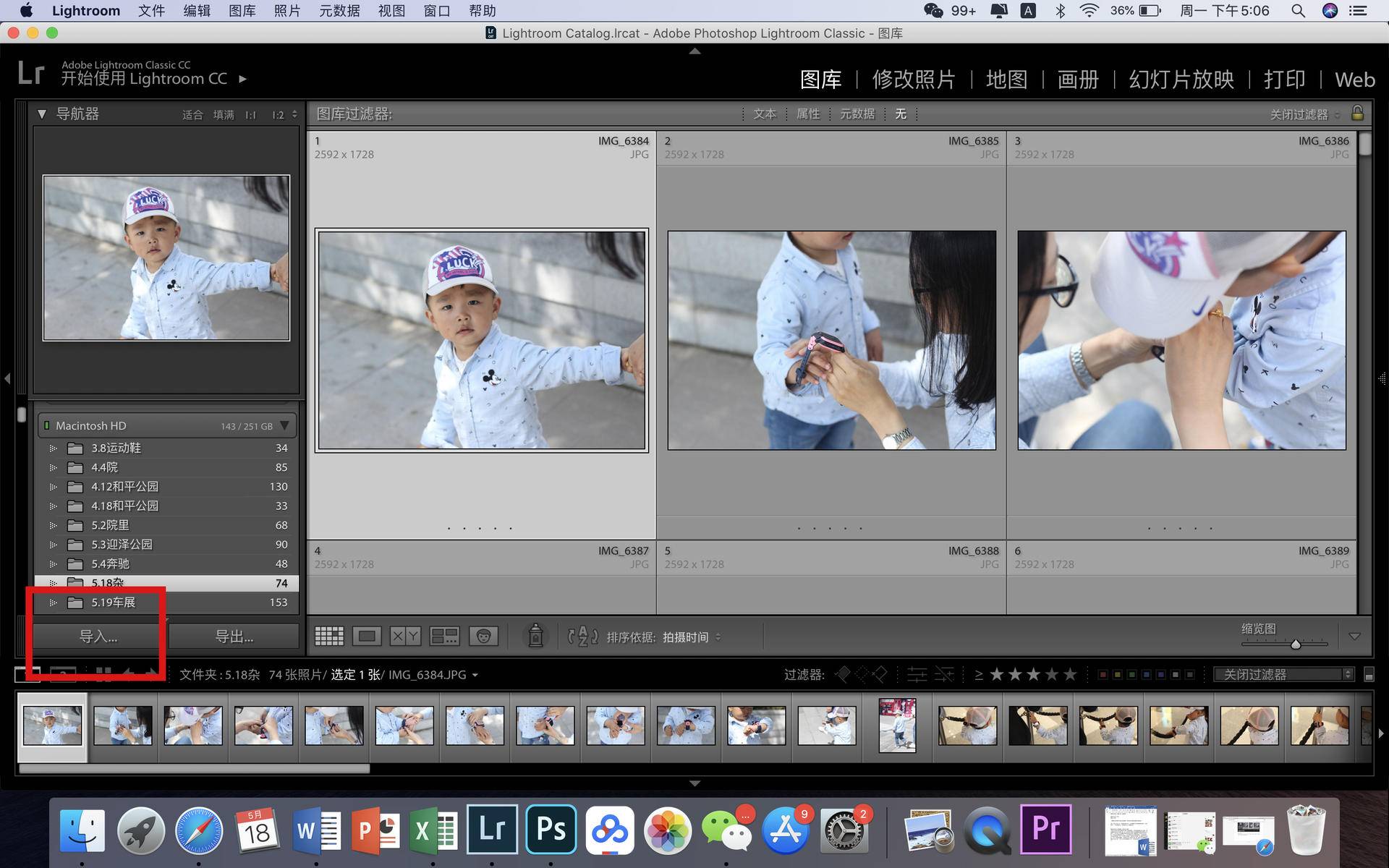Click the 导出... button

pos(234,637)
